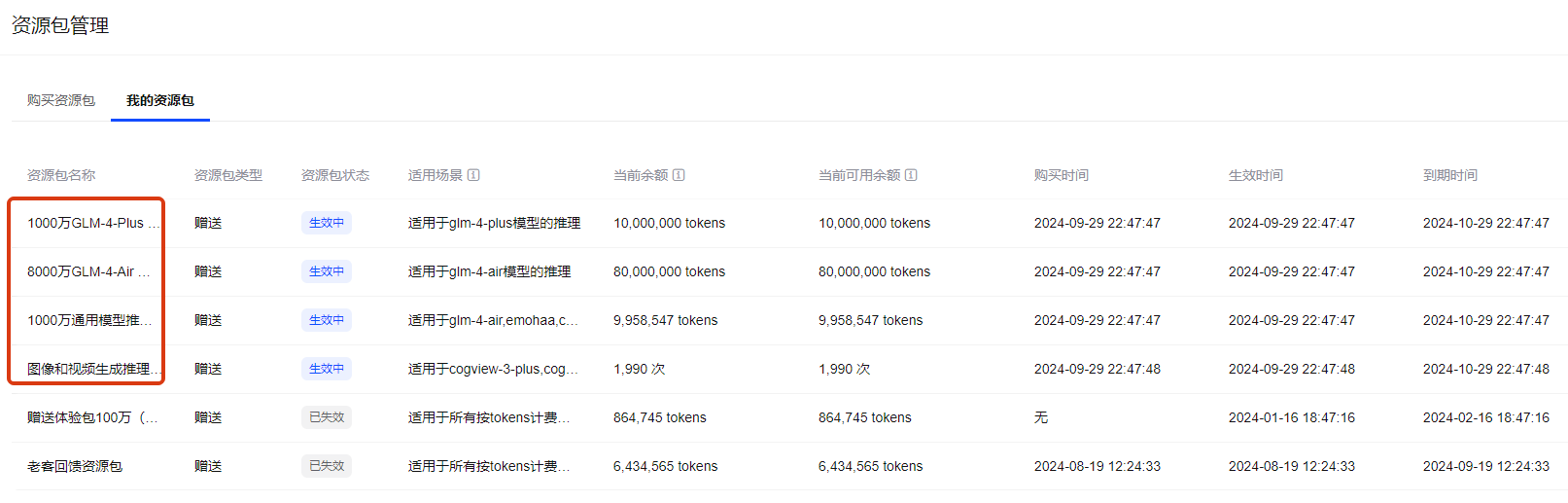This screenshot has width=1568, height=503.
Task: Click 生效时间 2024-01-16 18:47:16
Action: tap(1292, 417)
